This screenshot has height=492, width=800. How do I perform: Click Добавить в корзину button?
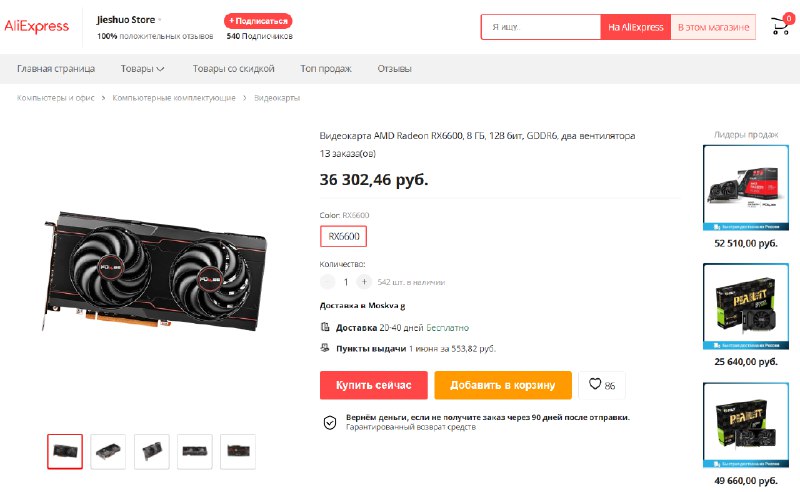click(x=503, y=385)
